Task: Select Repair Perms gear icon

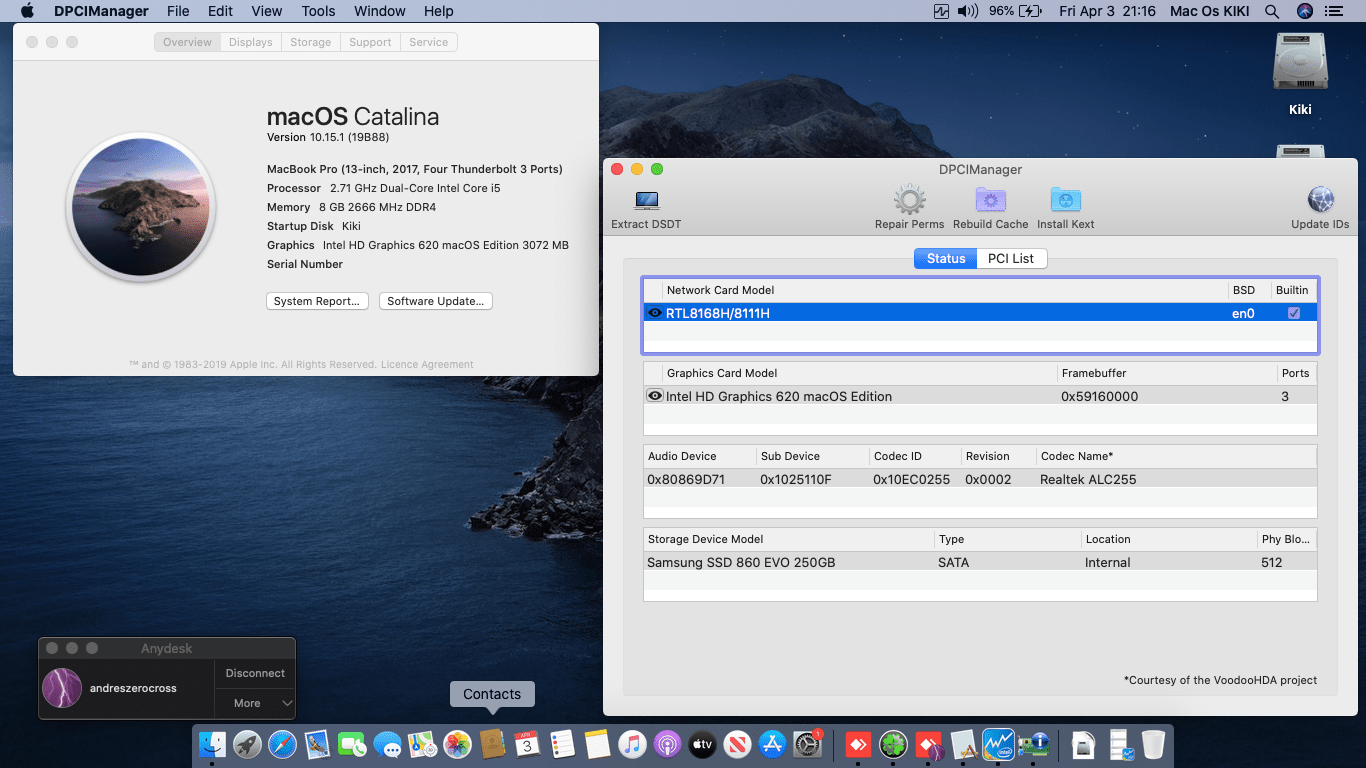Action: point(909,200)
